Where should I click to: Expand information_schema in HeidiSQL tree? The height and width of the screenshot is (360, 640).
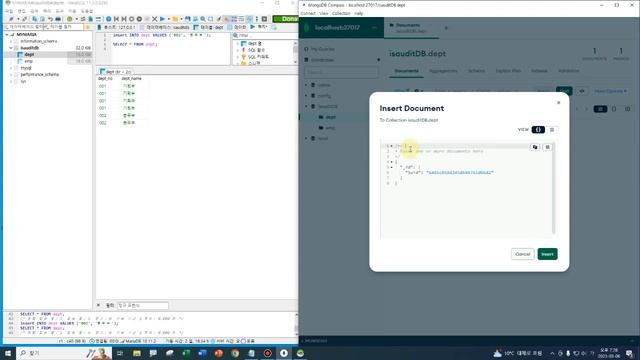point(11,41)
